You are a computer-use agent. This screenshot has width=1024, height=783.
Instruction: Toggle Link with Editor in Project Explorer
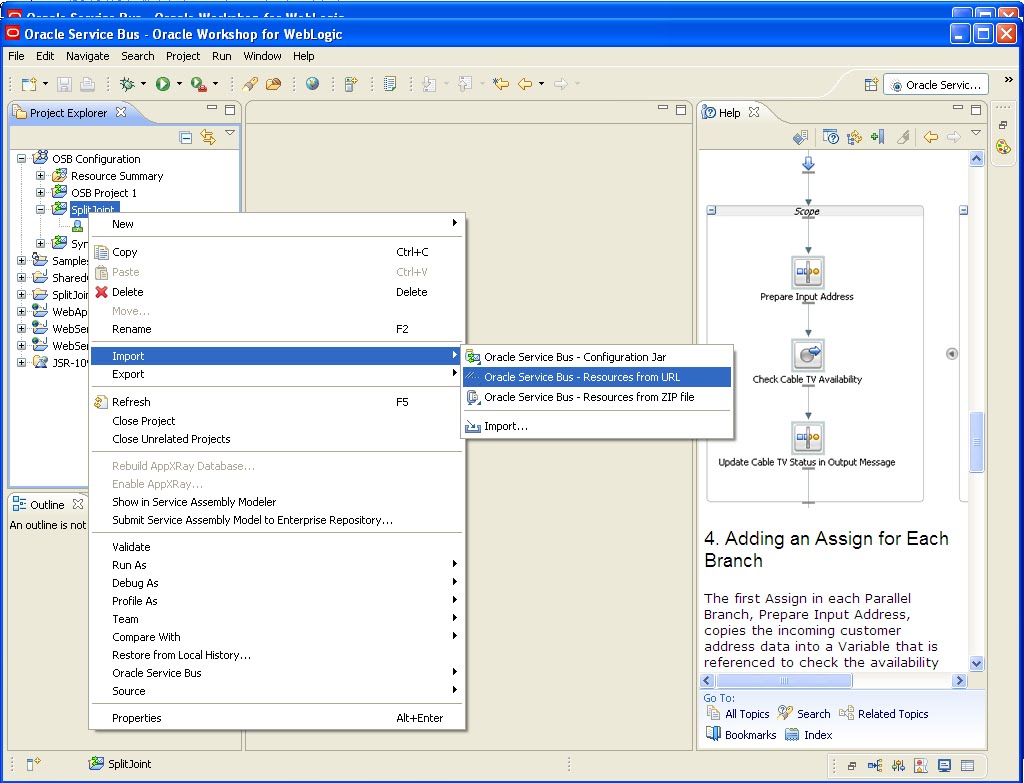(208, 137)
